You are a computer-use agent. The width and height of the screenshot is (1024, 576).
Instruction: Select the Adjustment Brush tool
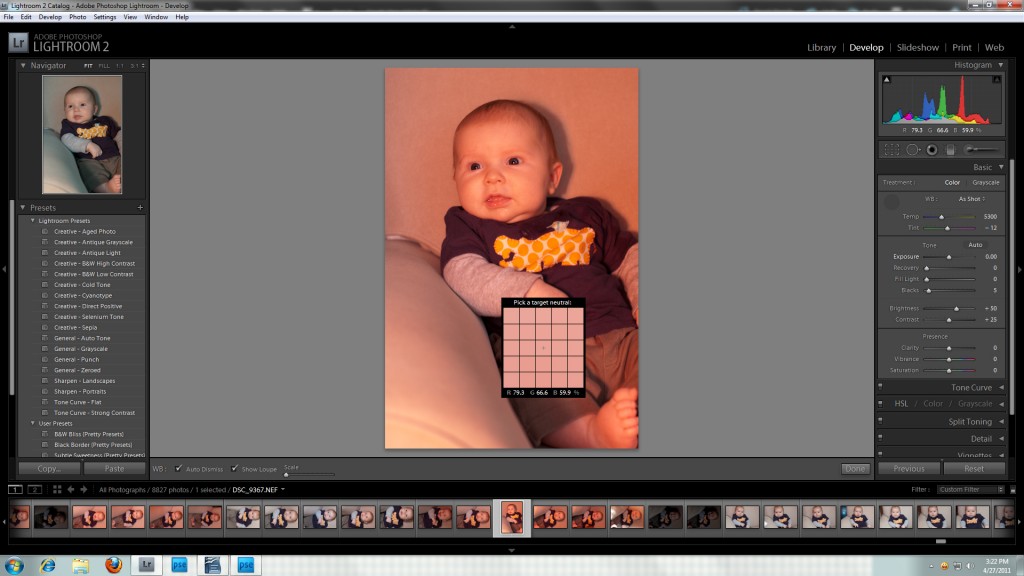tap(980, 150)
